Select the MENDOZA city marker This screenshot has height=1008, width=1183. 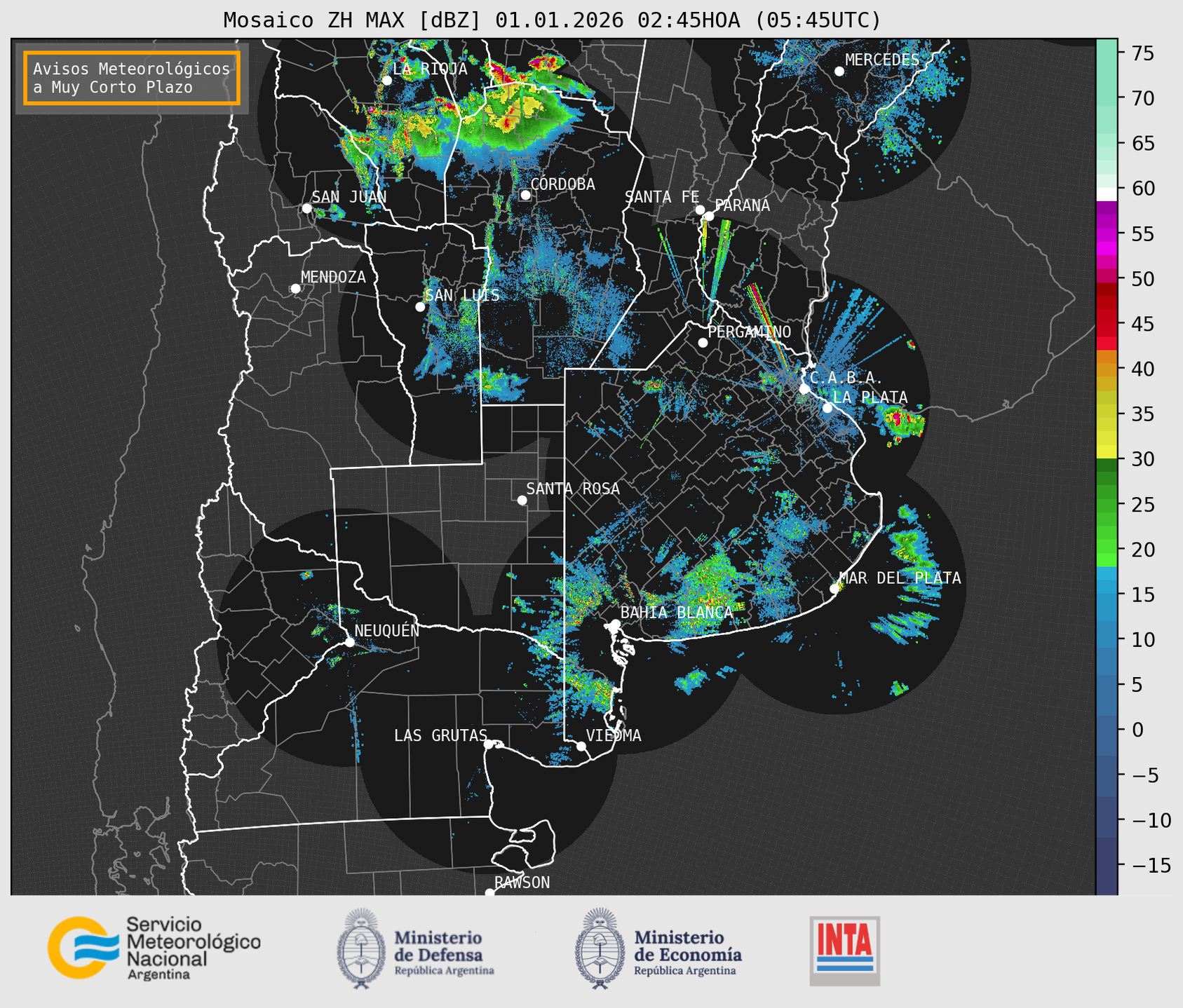click(x=295, y=289)
